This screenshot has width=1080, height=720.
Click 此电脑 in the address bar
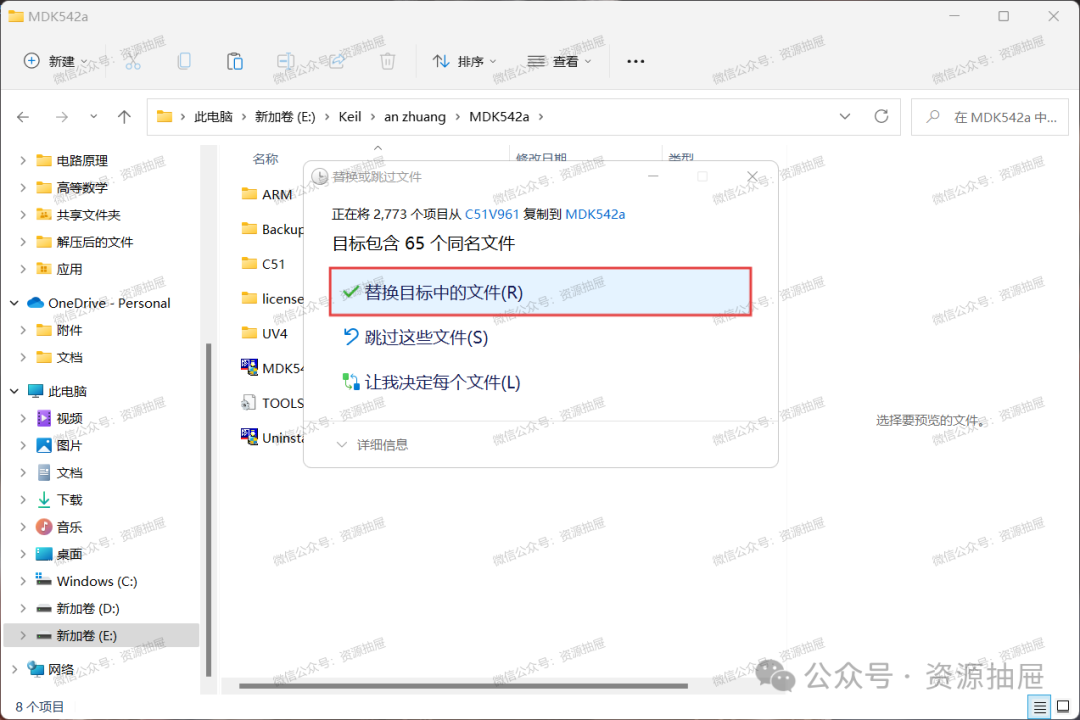click(214, 117)
